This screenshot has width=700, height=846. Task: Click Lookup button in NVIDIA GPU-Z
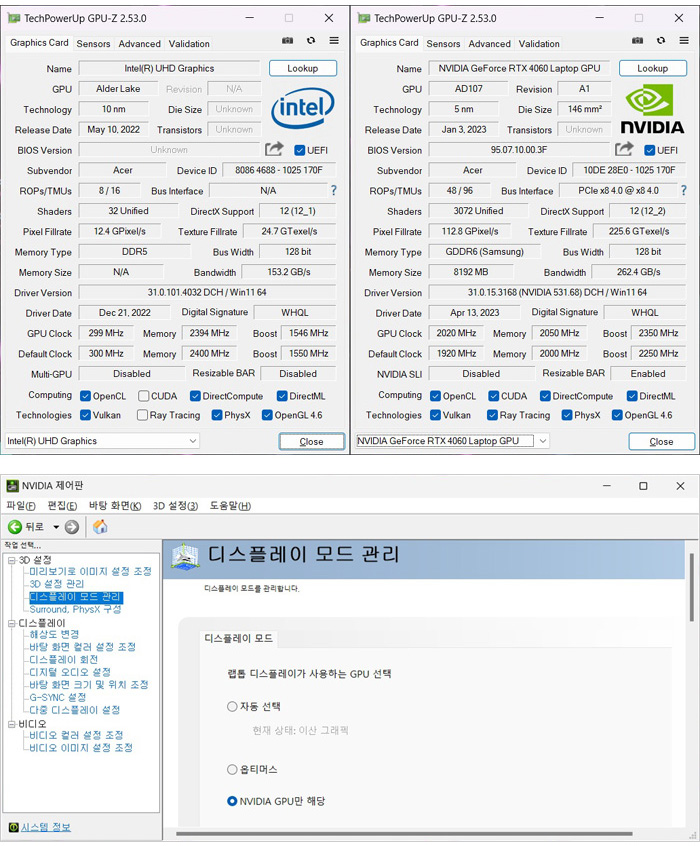652,69
